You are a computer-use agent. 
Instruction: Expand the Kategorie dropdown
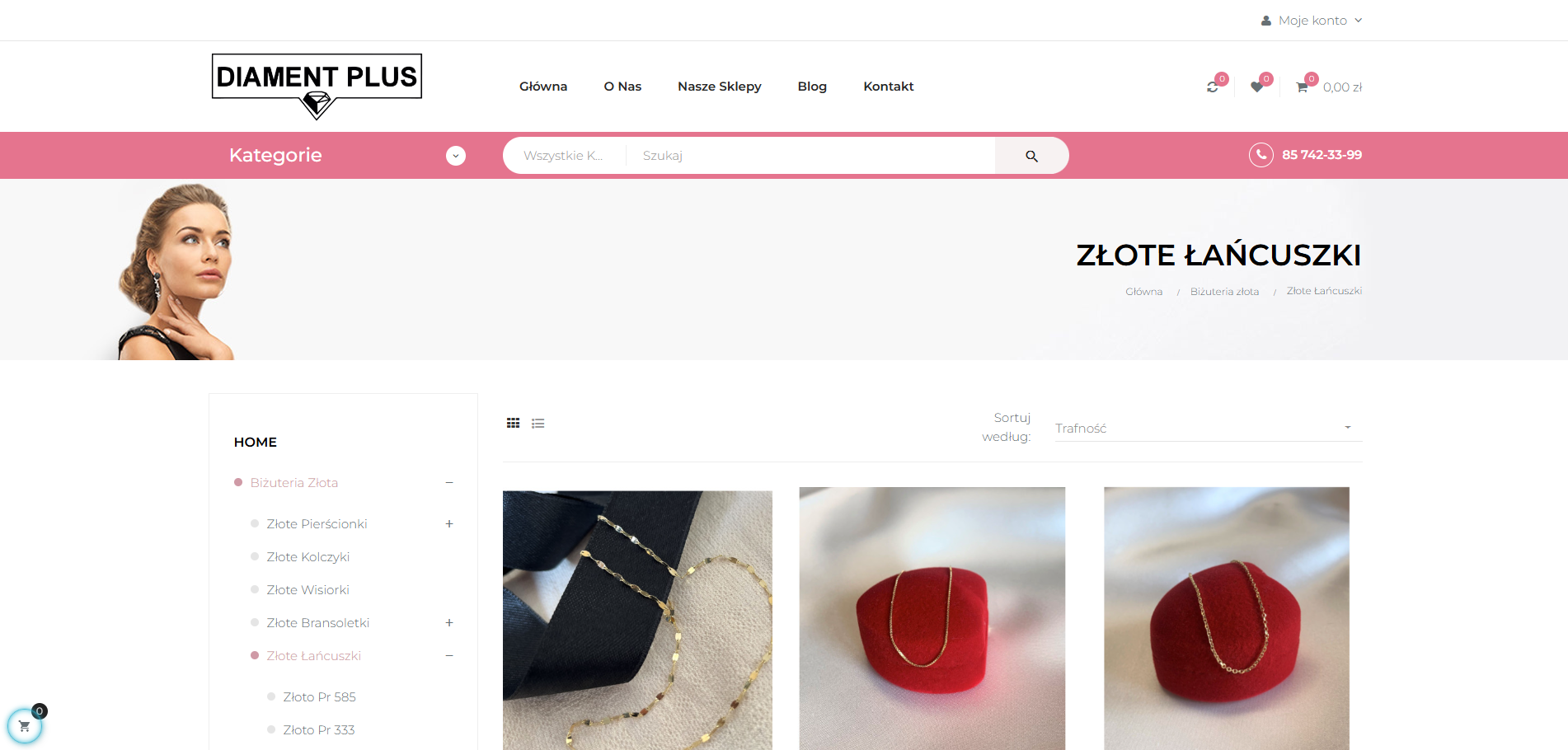pyautogui.click(x=456, y=156)
